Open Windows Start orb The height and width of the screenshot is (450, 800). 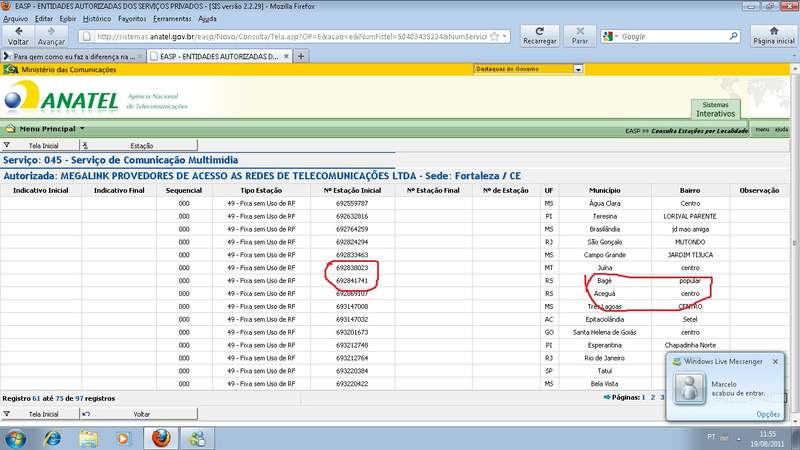(x=15, y=439)
